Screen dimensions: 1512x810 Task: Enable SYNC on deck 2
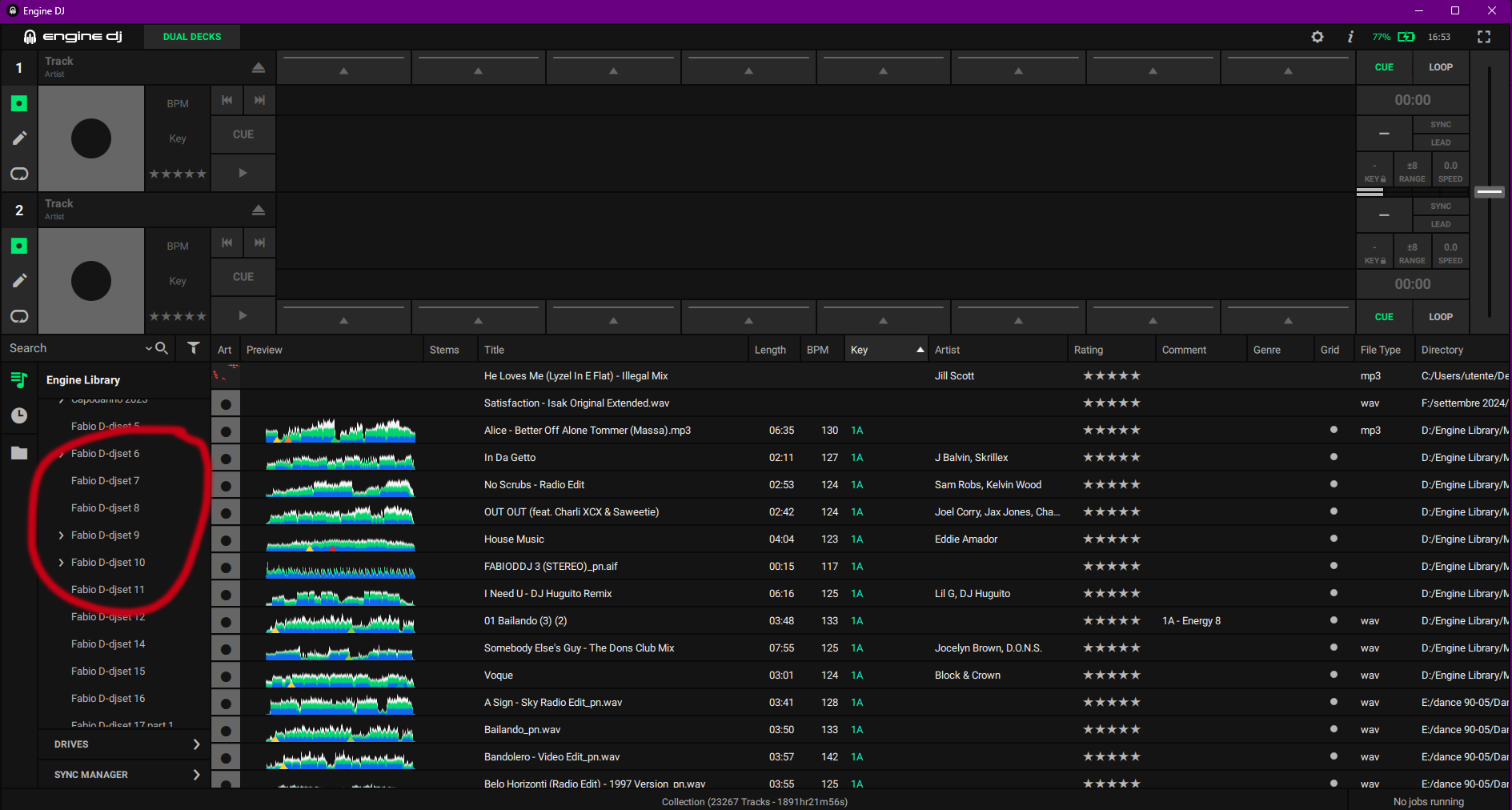point(1439,206)
